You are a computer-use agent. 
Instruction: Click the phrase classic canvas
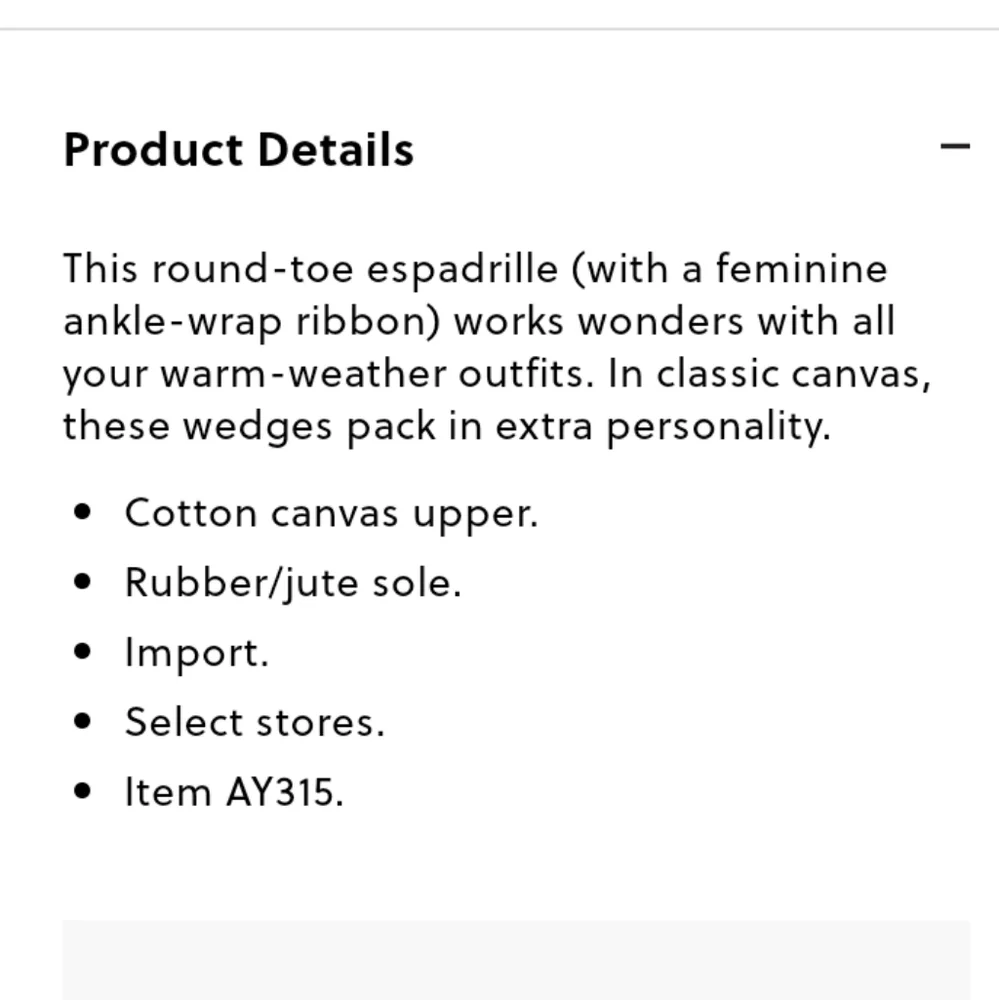(794, 374)
